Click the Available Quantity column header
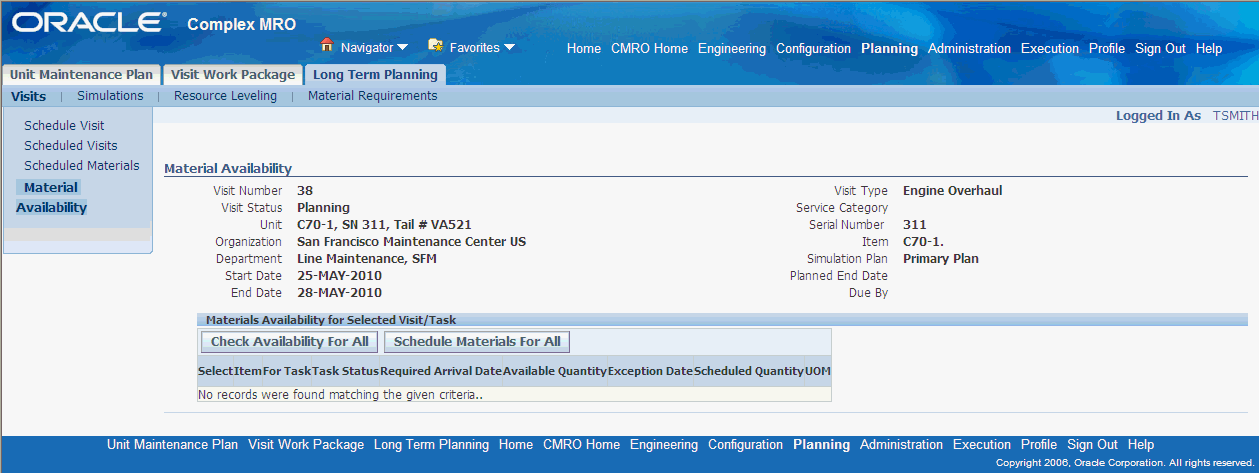 tap(555, 371)
